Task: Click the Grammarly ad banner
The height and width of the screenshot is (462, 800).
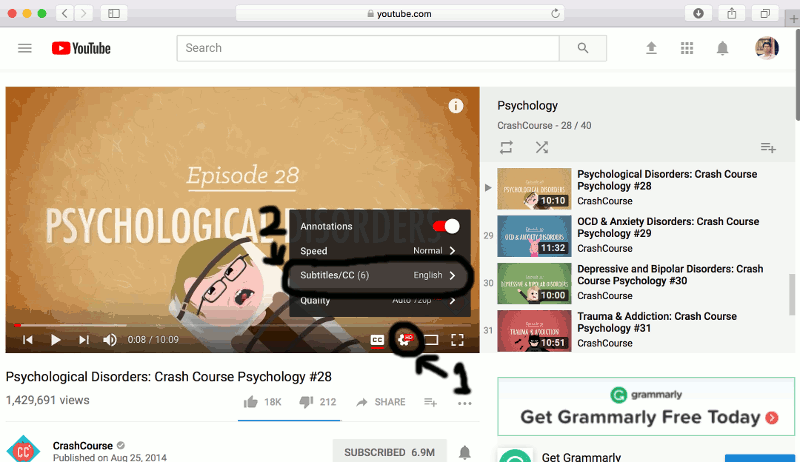Action: pos(646,406)
